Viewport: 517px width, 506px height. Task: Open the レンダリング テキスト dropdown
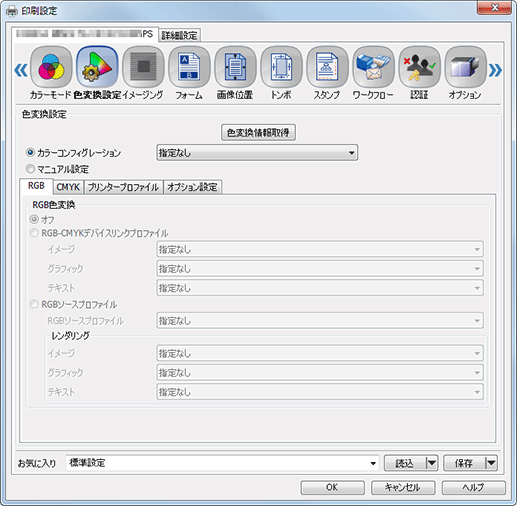[320, 392]
